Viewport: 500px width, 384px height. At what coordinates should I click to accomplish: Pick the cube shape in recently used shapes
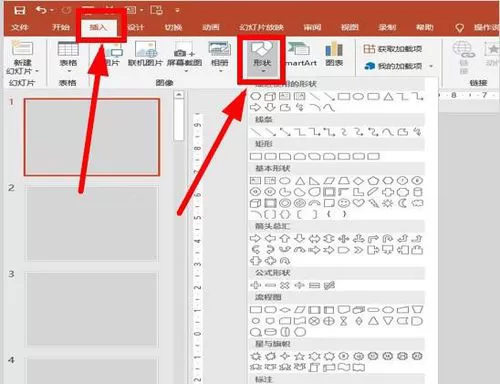pos(270,97)
